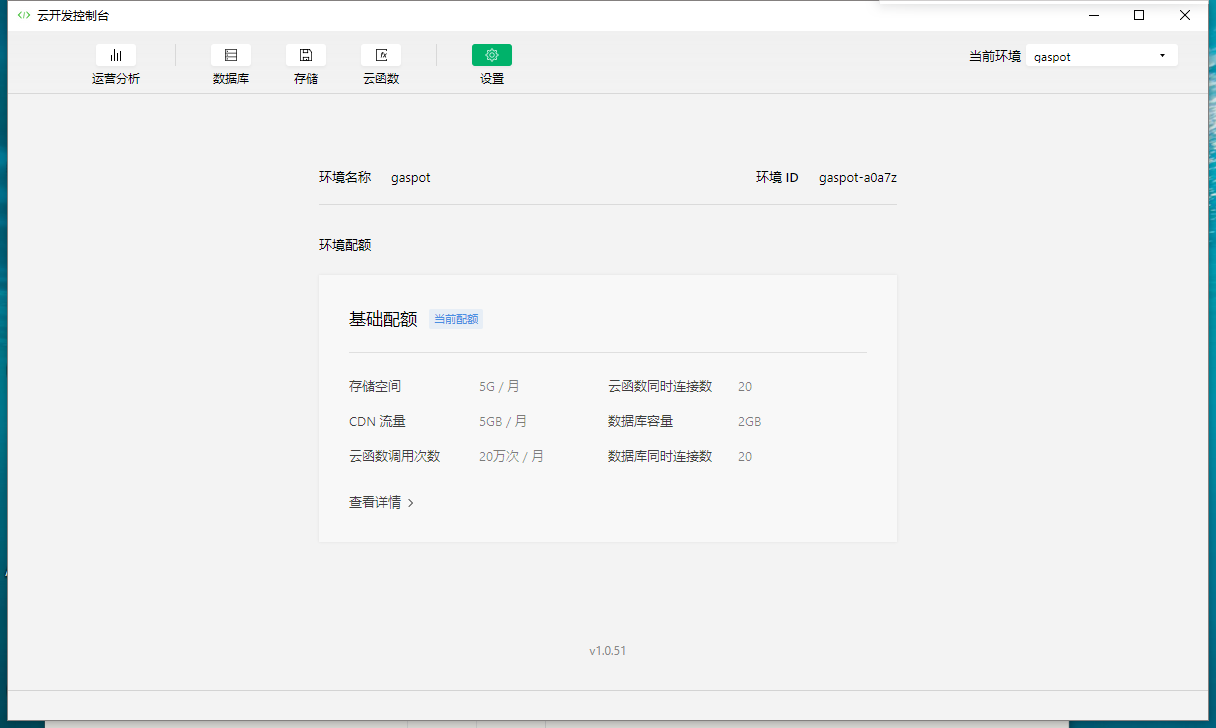Click the 环境配额 section heading

coord(344,244)
